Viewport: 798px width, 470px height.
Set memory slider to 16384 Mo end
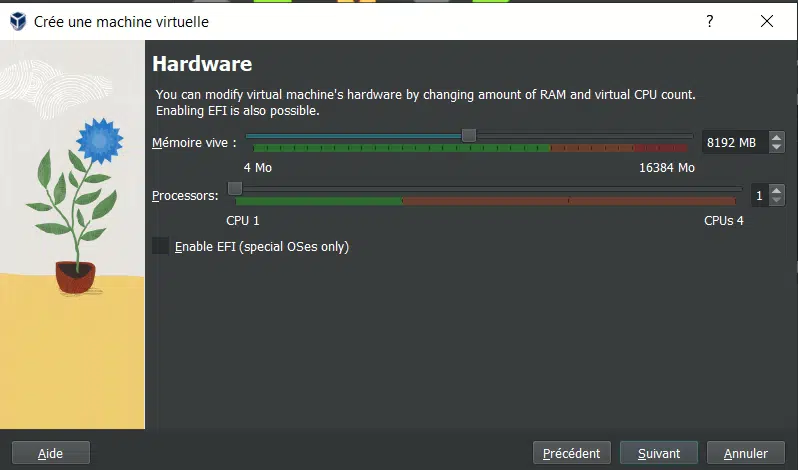tap(691, 136)
